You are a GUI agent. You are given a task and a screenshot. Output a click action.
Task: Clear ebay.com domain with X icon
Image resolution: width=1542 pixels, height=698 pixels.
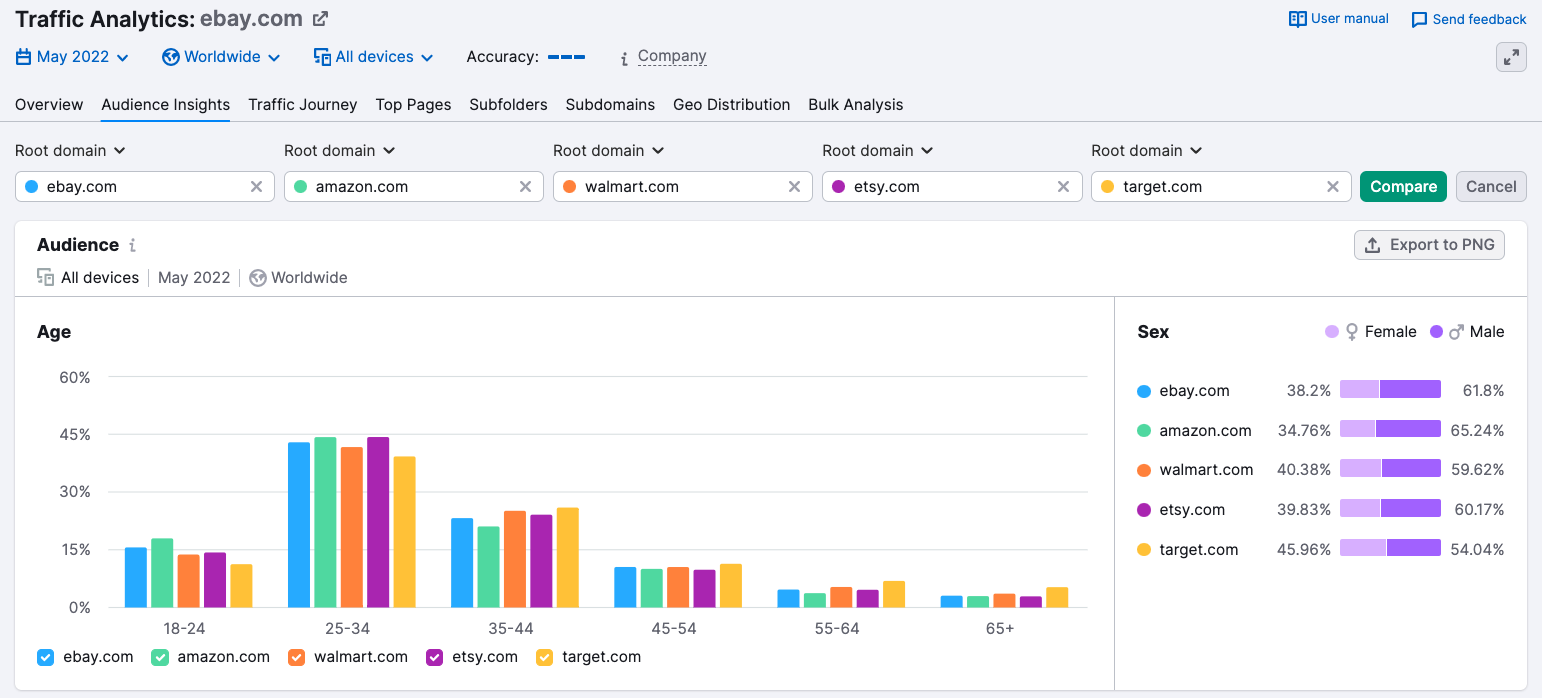point(256,187)
